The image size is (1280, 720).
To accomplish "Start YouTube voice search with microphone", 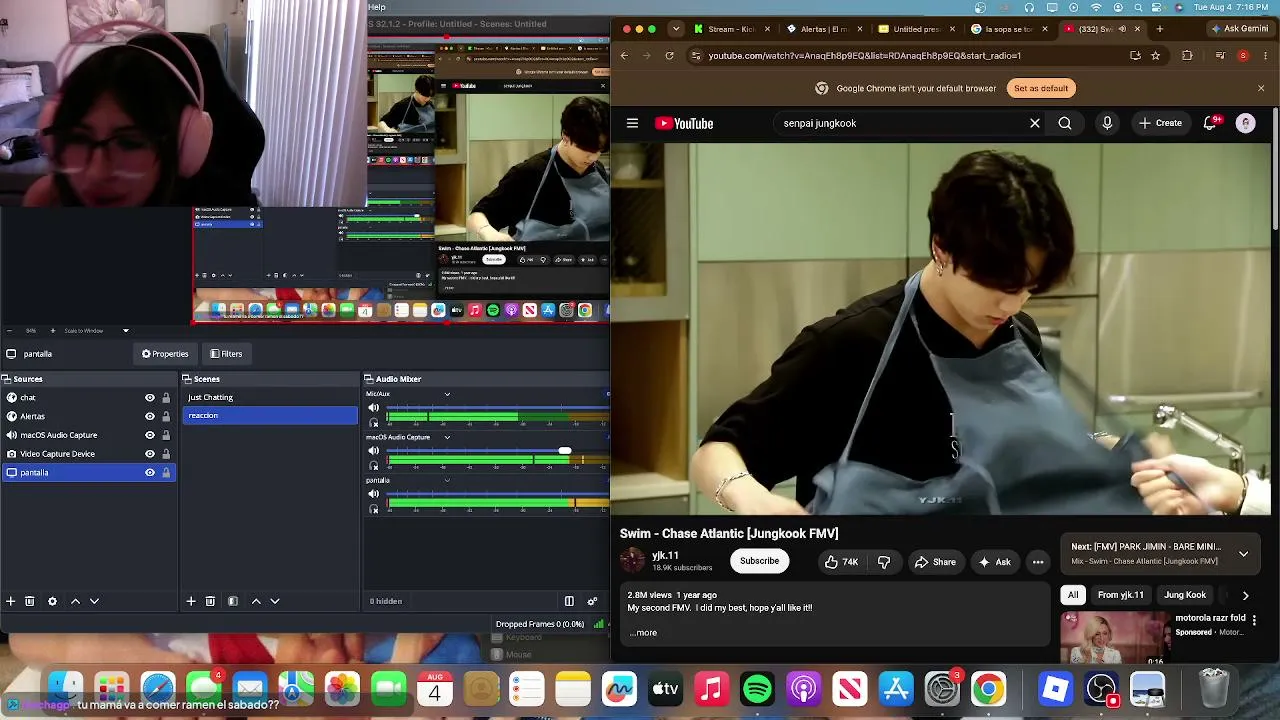I will (x=1107, y=123).
